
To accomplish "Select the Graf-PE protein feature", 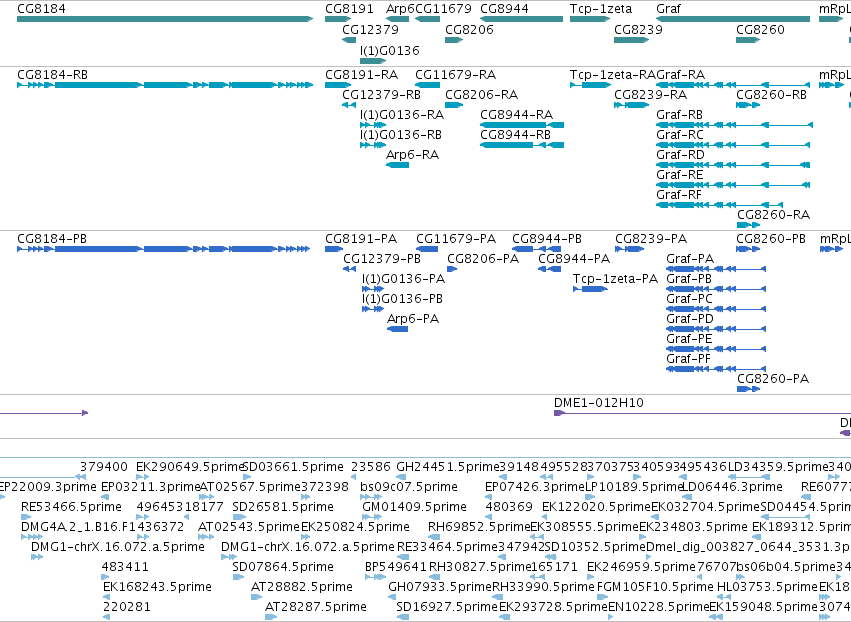I will point(716,349).
